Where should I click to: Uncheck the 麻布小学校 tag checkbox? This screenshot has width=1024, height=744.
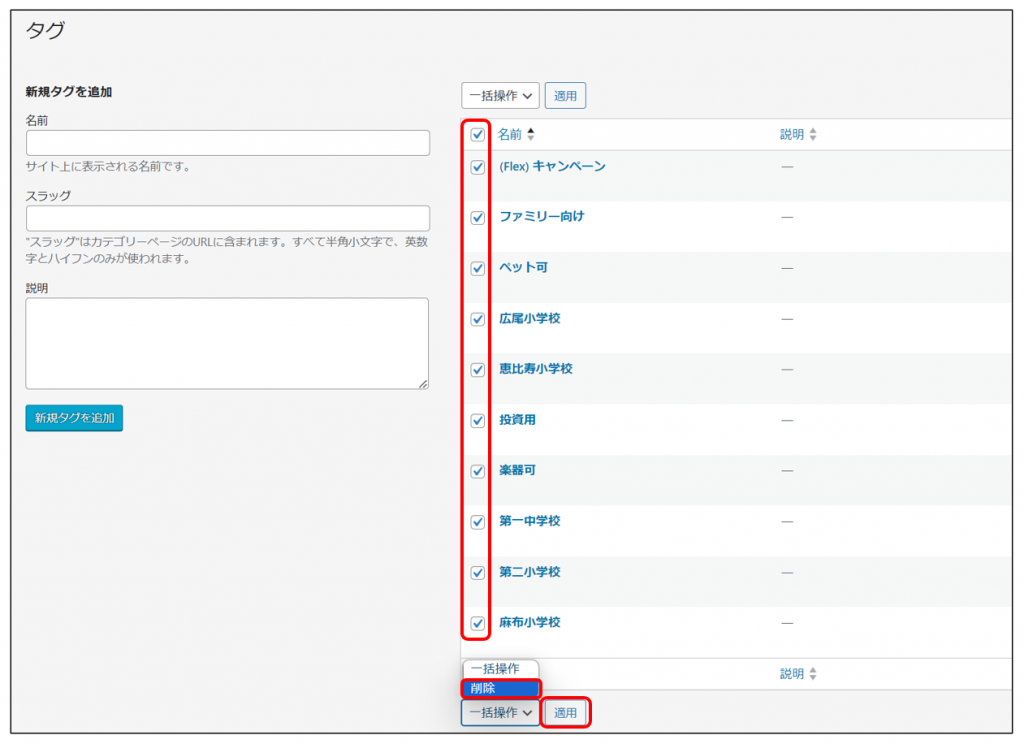pos(477,623)
